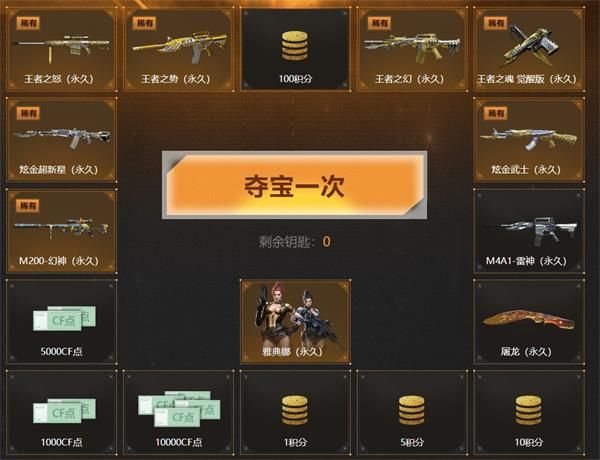This screenshot has height=460, width=600.
Task: Select the 王者之幻 rifle prize
Action: 412,50
